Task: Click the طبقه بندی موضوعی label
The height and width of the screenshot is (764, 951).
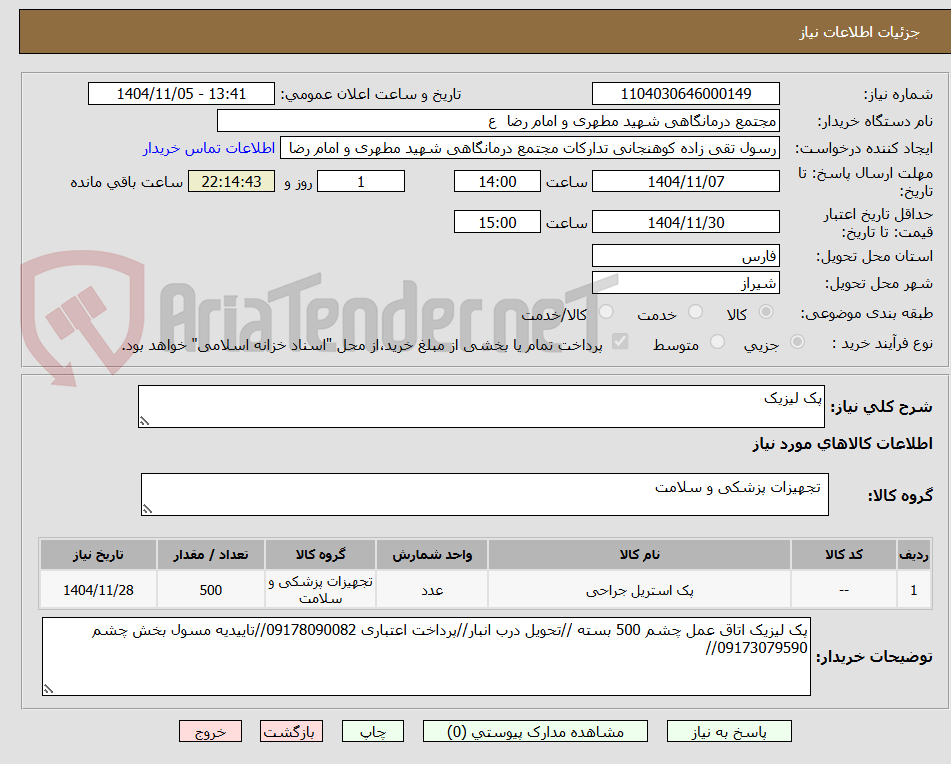Action: [867, 313]
